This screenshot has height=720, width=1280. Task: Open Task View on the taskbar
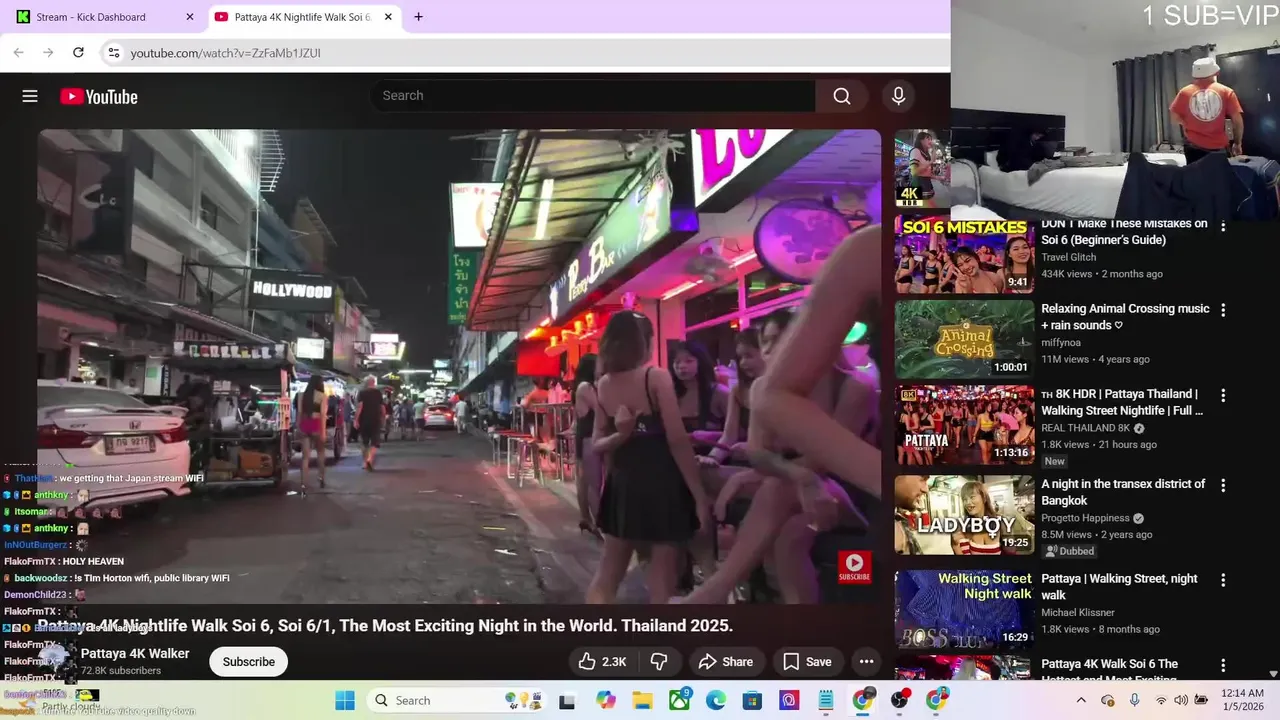click(x=567, y=700)
